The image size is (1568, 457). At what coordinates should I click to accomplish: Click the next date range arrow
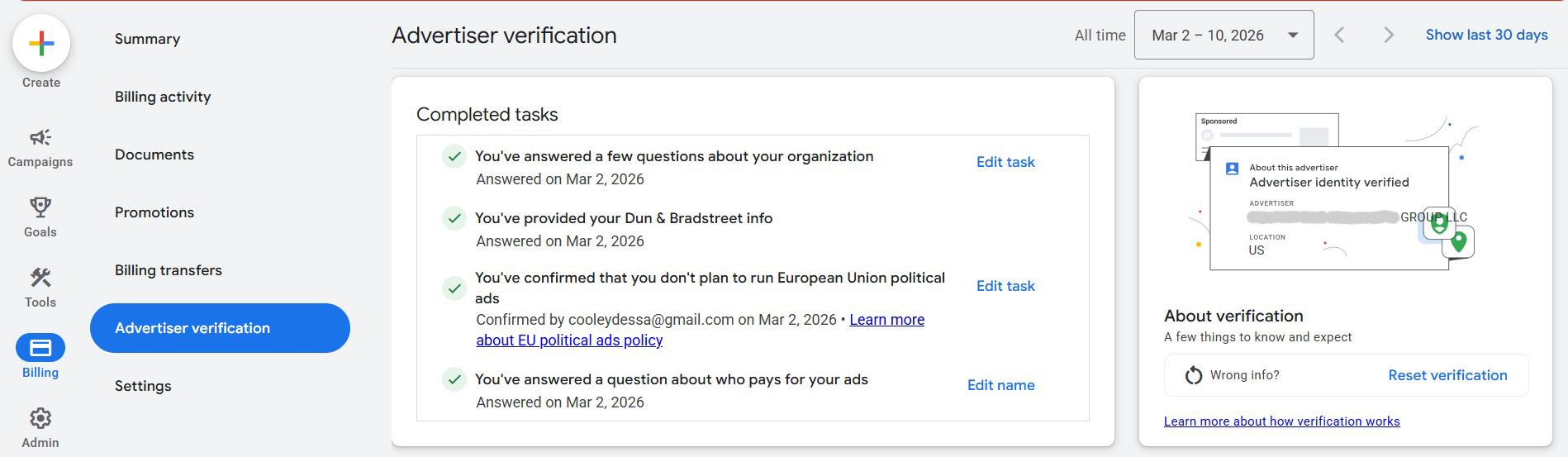click(x=1389, y=35)
